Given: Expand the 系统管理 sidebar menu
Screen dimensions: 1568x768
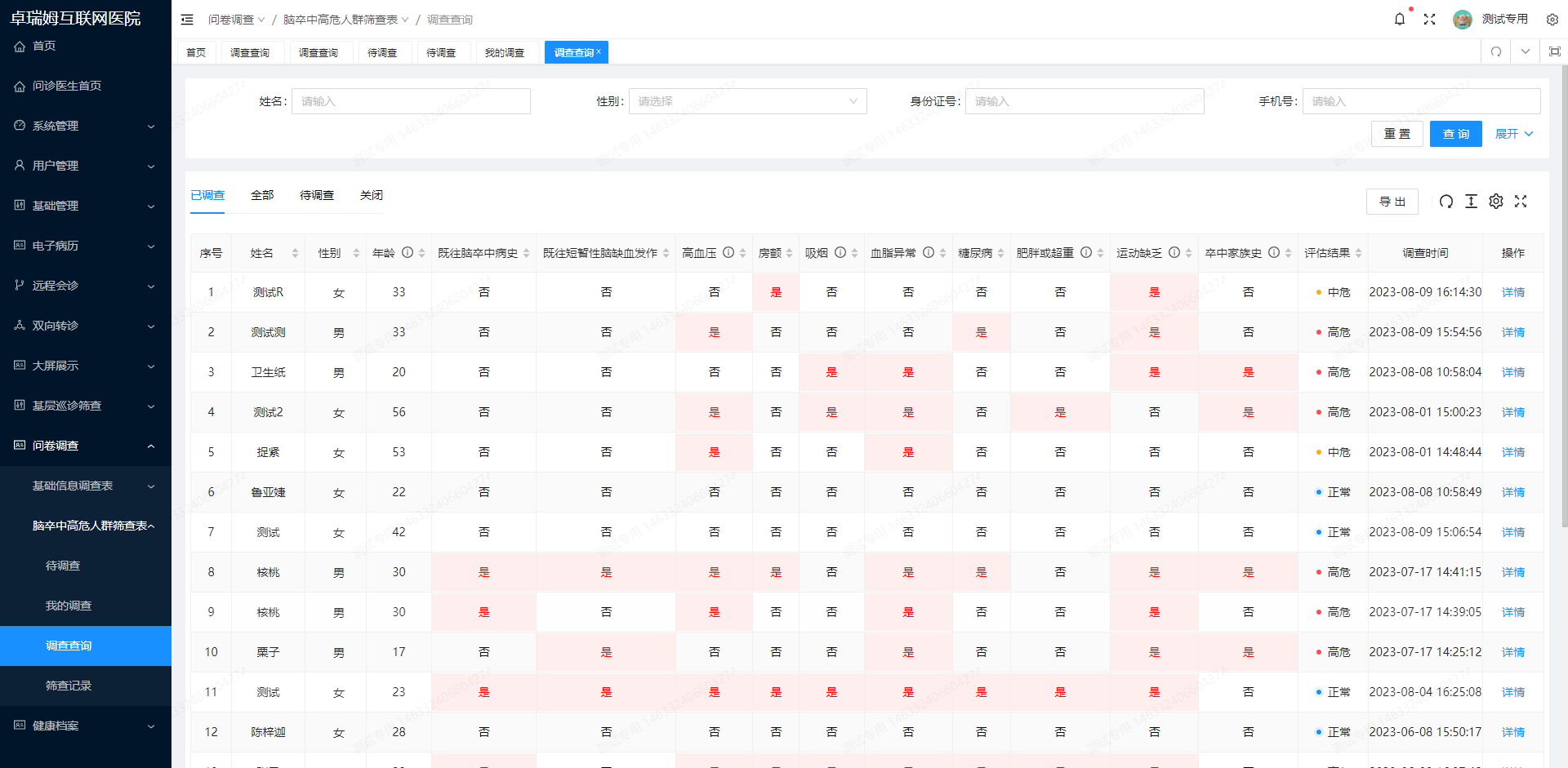Looking at the screenshot, I should pos(86,126).
